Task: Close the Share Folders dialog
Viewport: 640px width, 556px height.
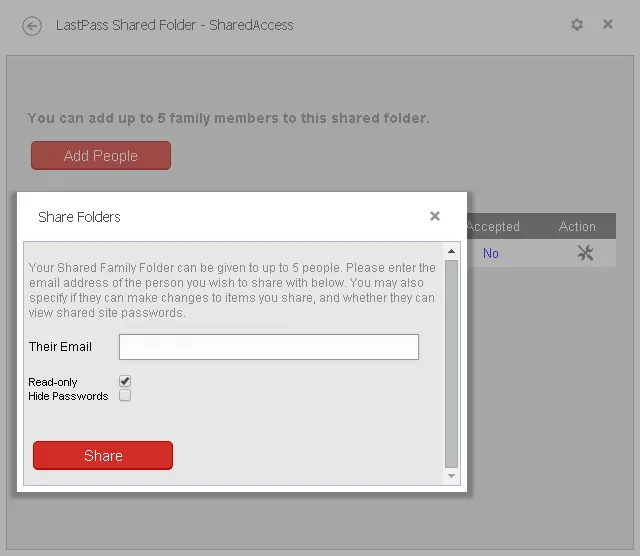Action: point(435,216)
